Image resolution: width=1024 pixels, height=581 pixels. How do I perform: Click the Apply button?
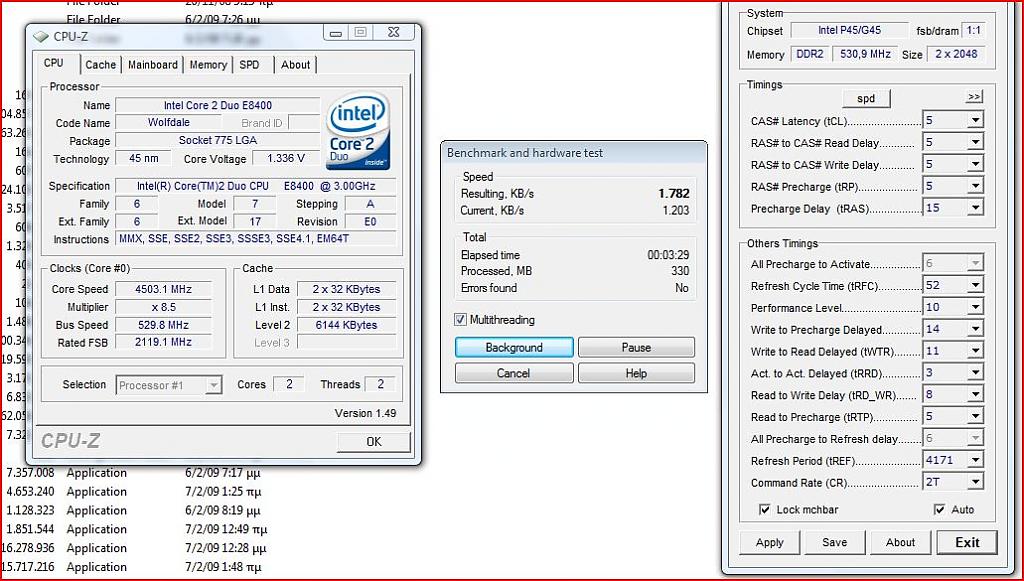point(769,542)
